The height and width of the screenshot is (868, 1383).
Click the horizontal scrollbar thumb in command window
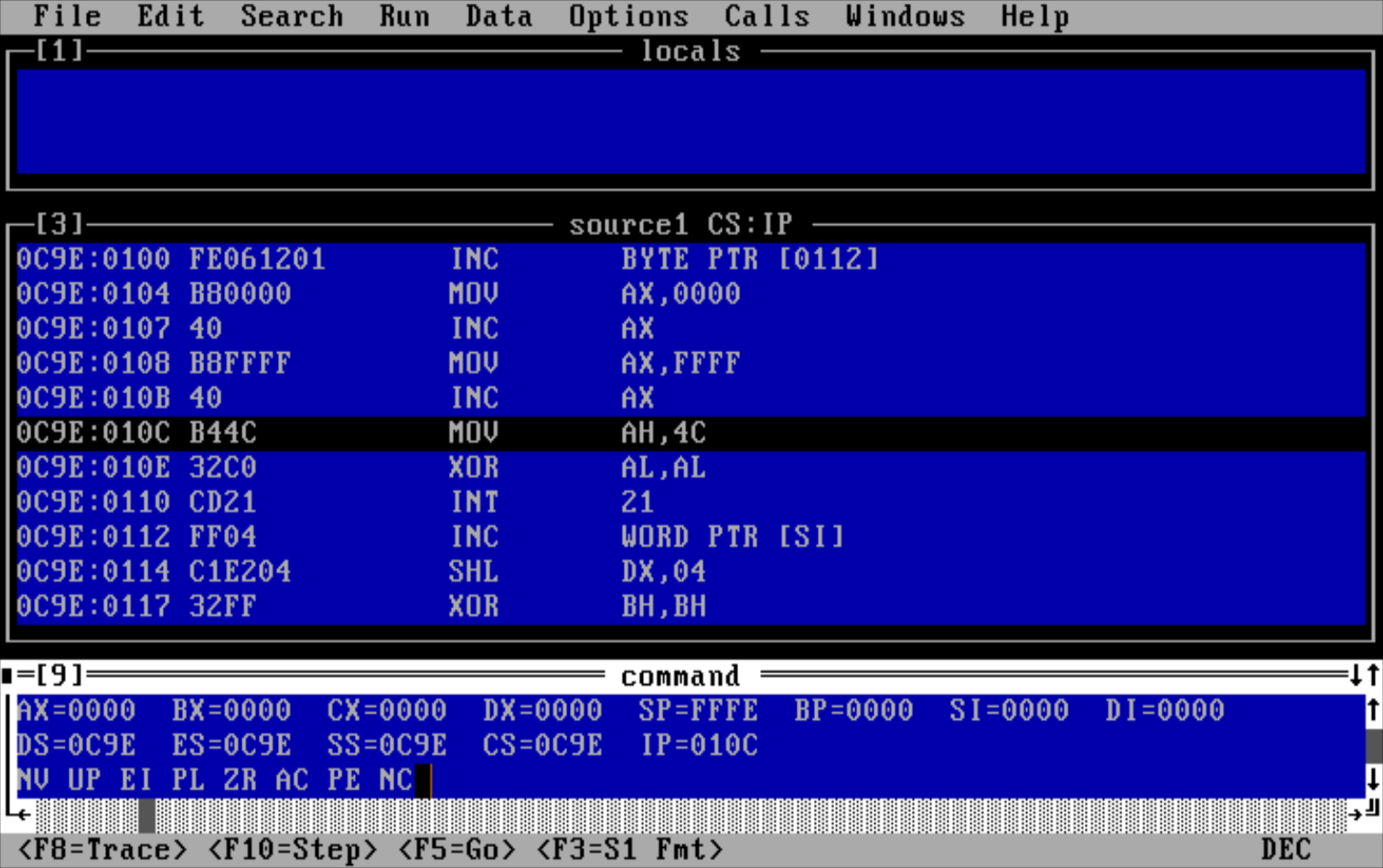(147, 815)
